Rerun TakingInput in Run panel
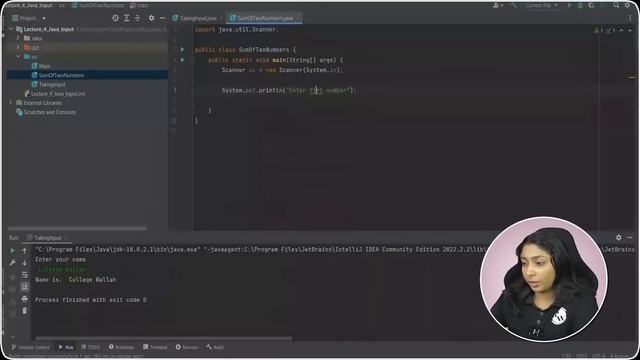 click(12, 250)
